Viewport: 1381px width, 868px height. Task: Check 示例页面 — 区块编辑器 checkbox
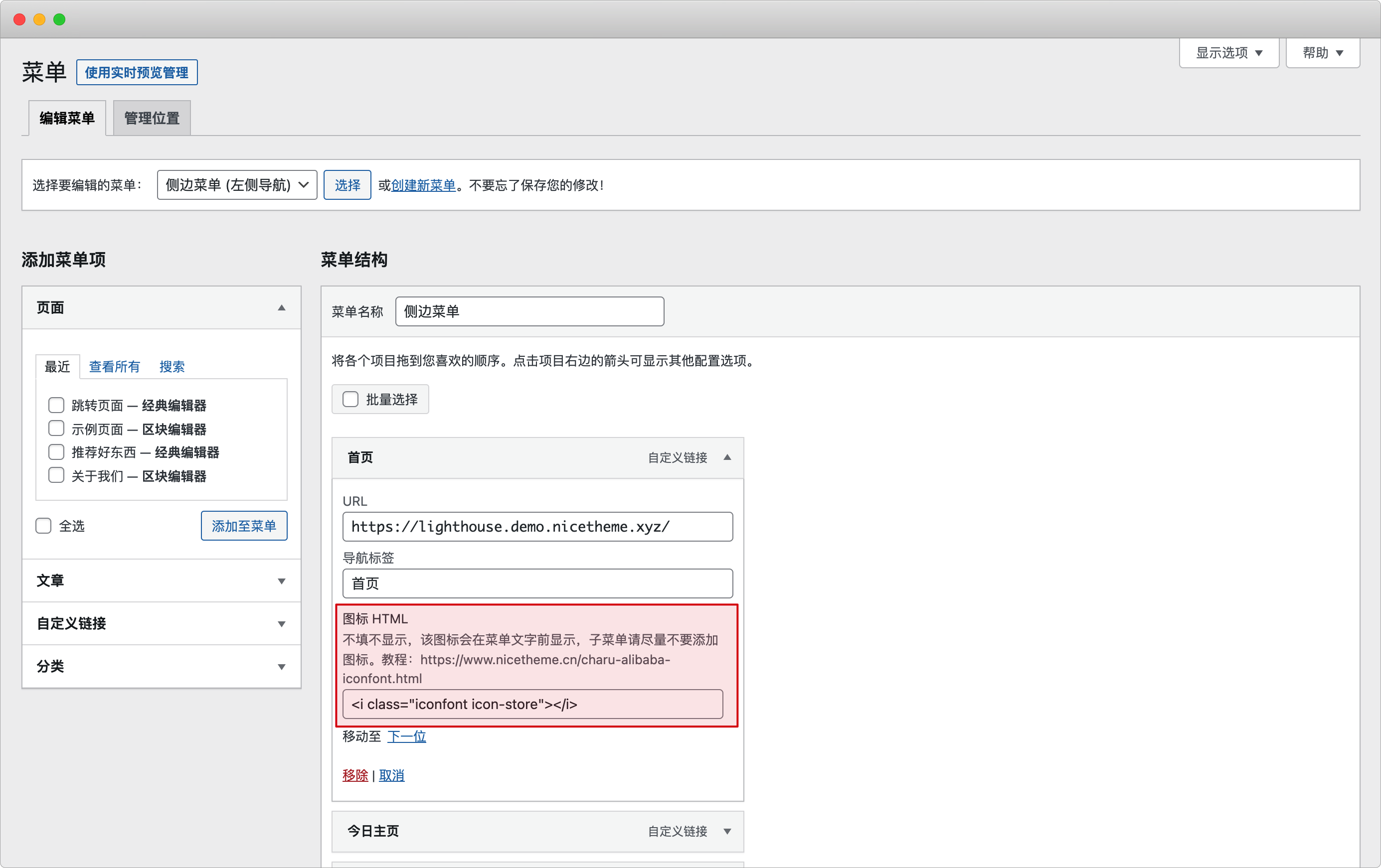[56, 429]
